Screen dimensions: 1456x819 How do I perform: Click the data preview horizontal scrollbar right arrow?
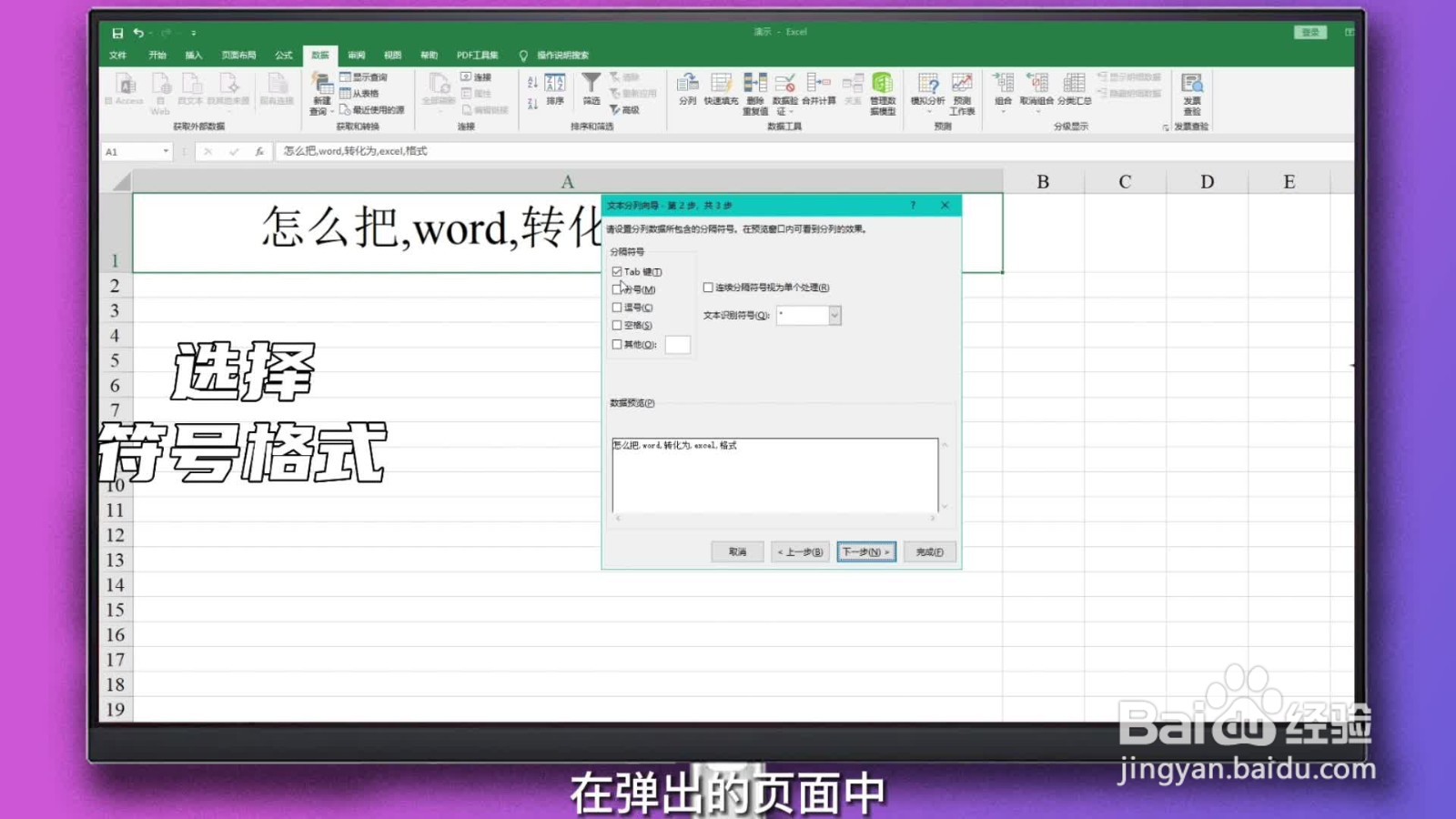point(933,519)
